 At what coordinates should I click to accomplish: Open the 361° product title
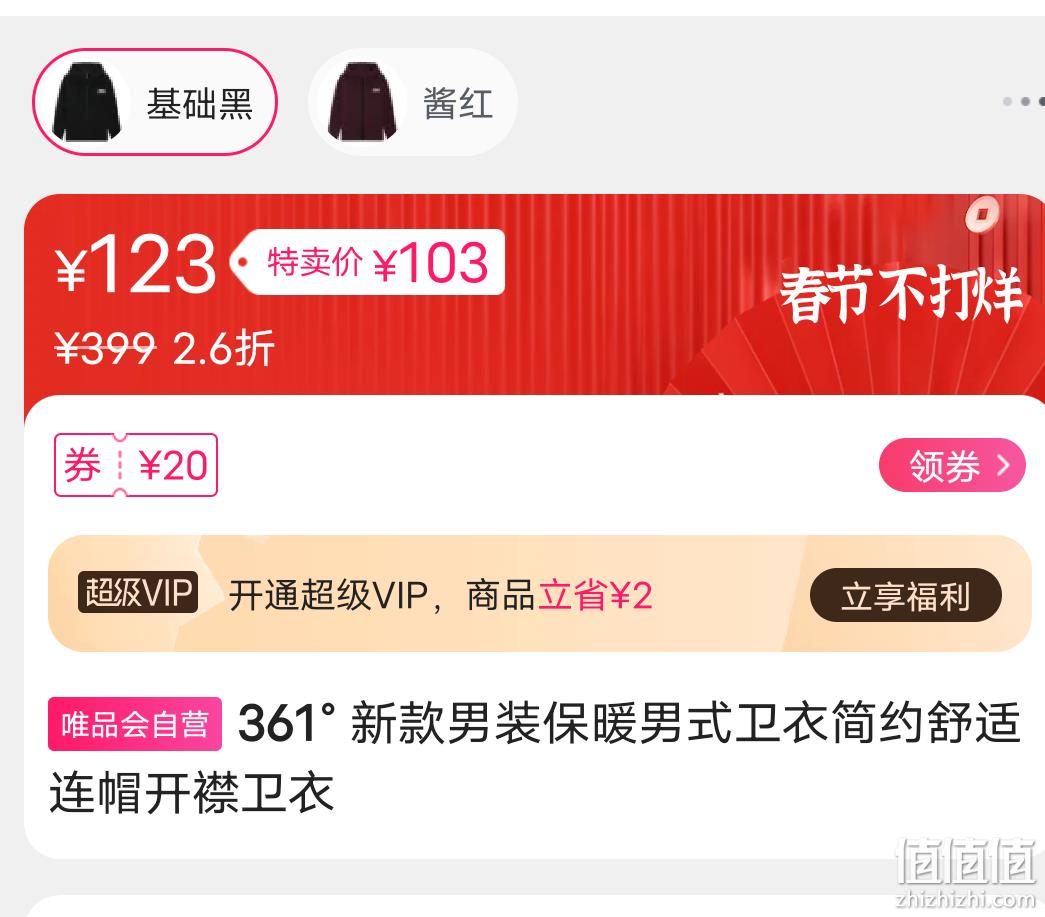coord(534,757)
